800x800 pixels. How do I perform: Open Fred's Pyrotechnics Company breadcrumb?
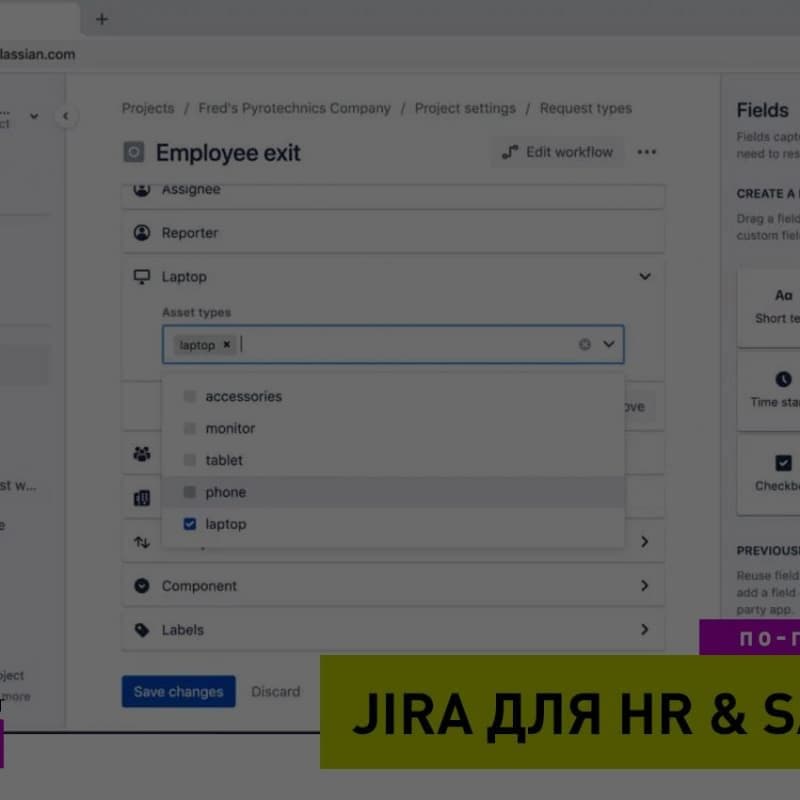294,108
